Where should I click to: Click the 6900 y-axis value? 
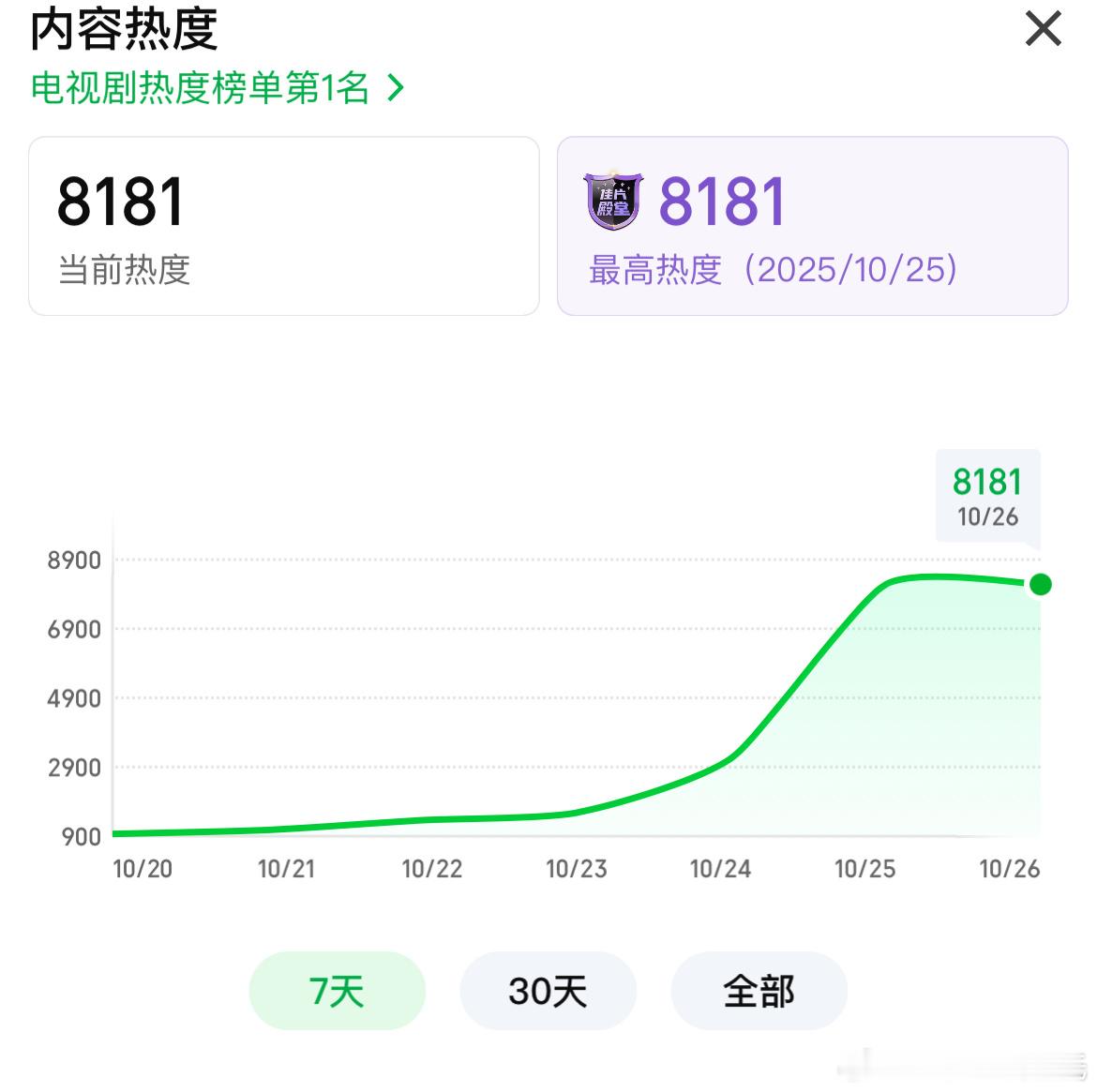(74, 630)
